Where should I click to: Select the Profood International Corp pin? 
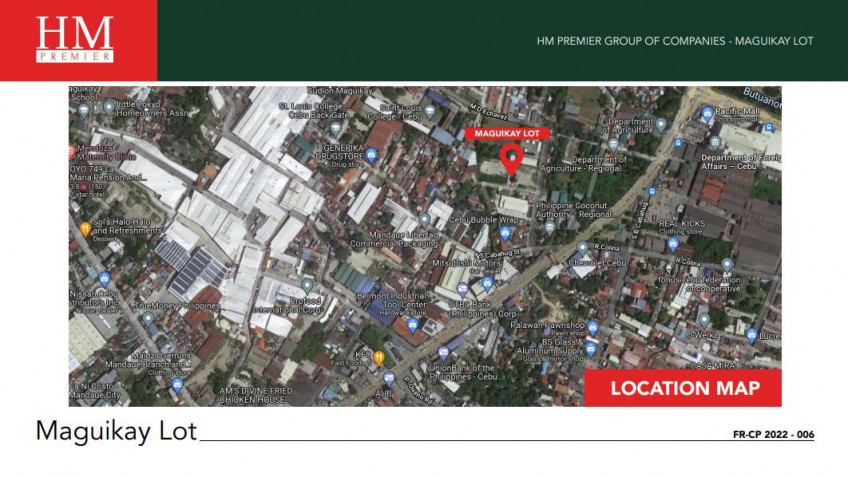tap(307, 286)
